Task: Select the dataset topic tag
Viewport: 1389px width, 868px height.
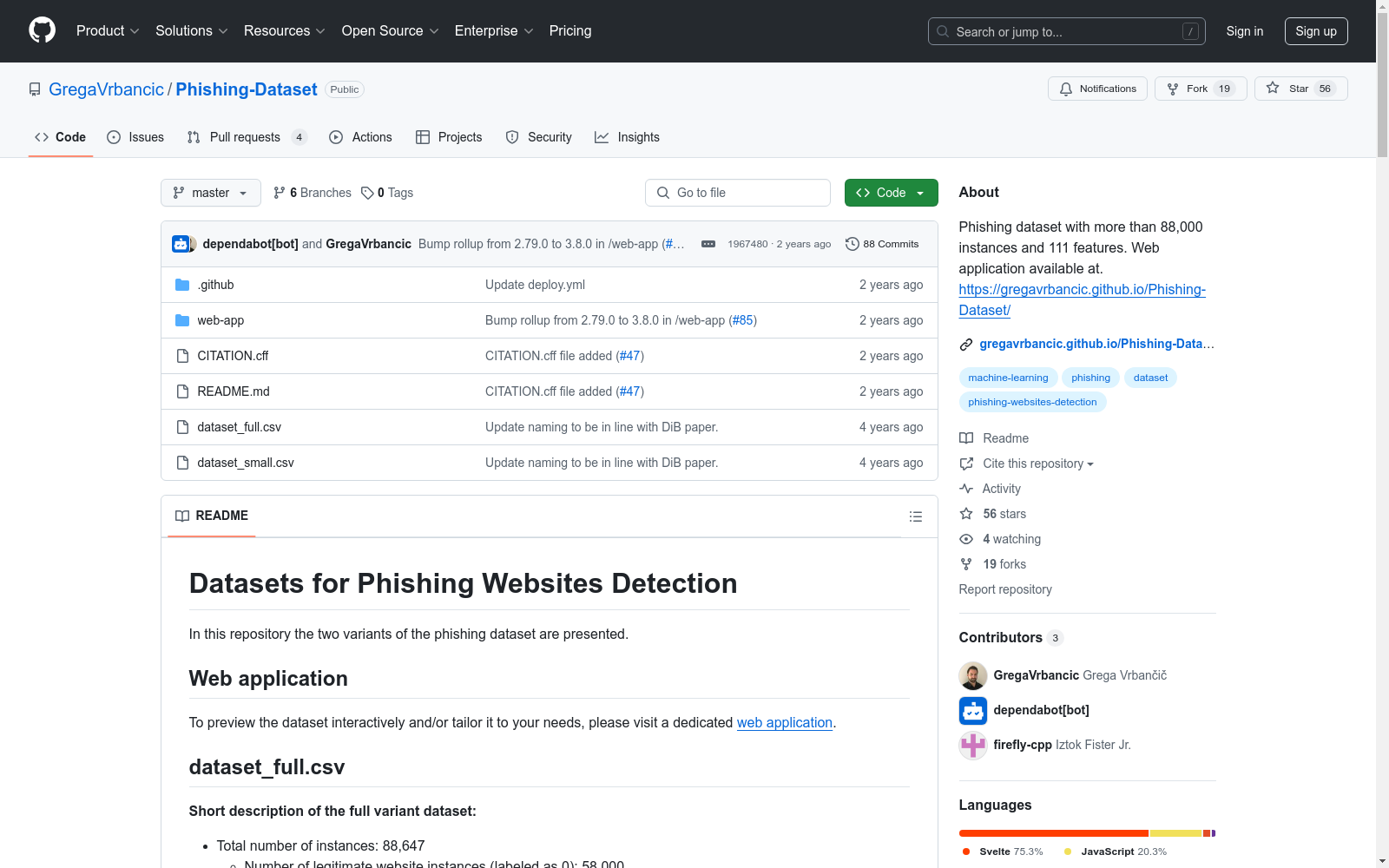Action: coord(1150,378)
